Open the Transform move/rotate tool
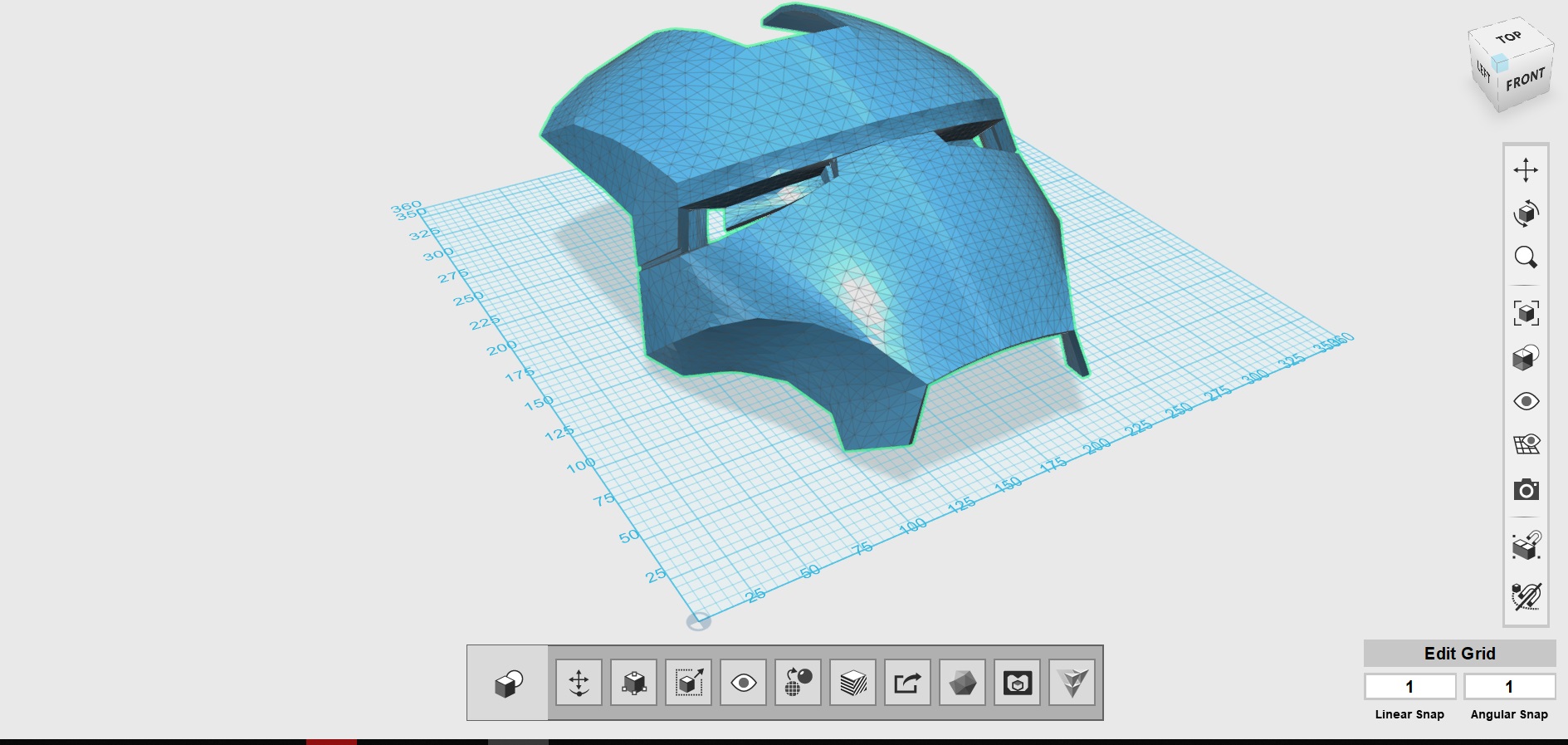This screenshot has width=1568, height=745. [x=579, y=683]
